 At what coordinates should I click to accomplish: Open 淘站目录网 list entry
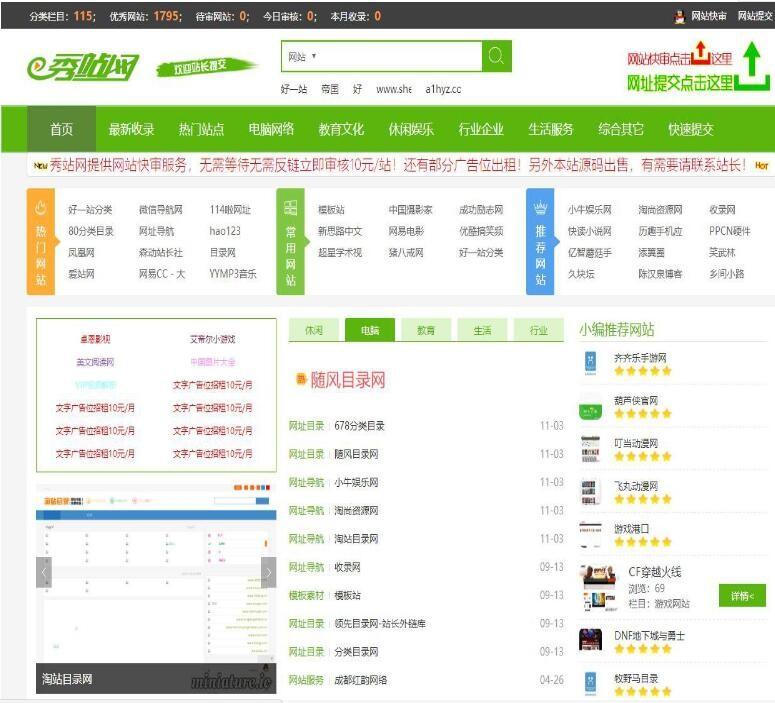[356, 538]
